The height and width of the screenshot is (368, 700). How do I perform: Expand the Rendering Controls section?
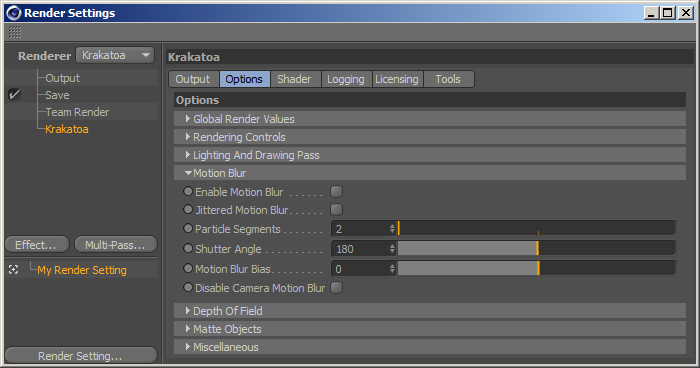click(x=429, y=137)
